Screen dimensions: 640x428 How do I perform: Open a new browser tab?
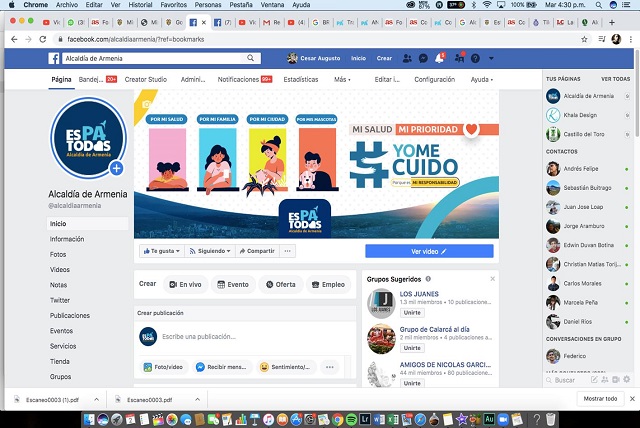611,22
